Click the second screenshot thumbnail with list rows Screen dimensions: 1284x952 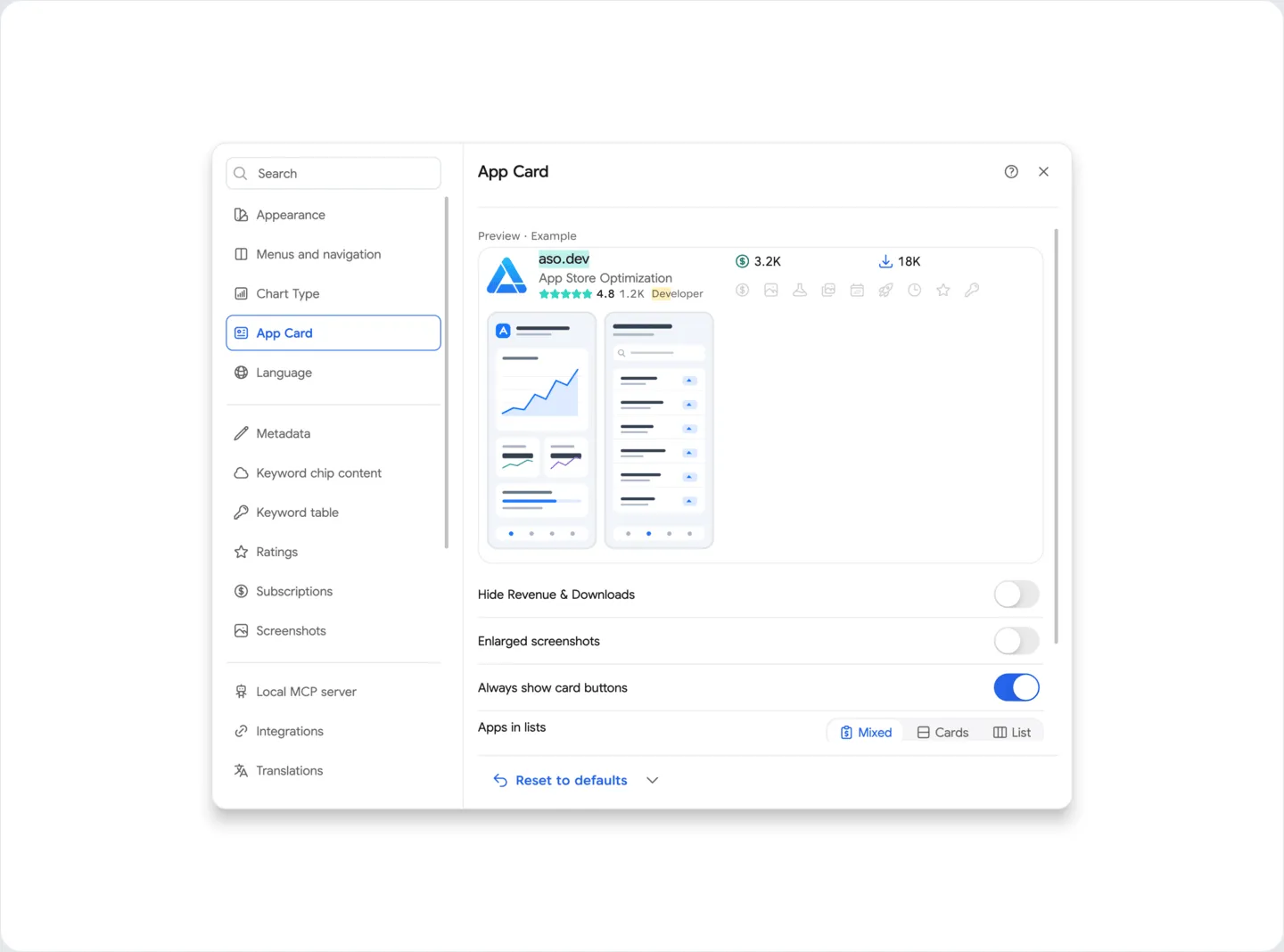[x=659, y=430]
